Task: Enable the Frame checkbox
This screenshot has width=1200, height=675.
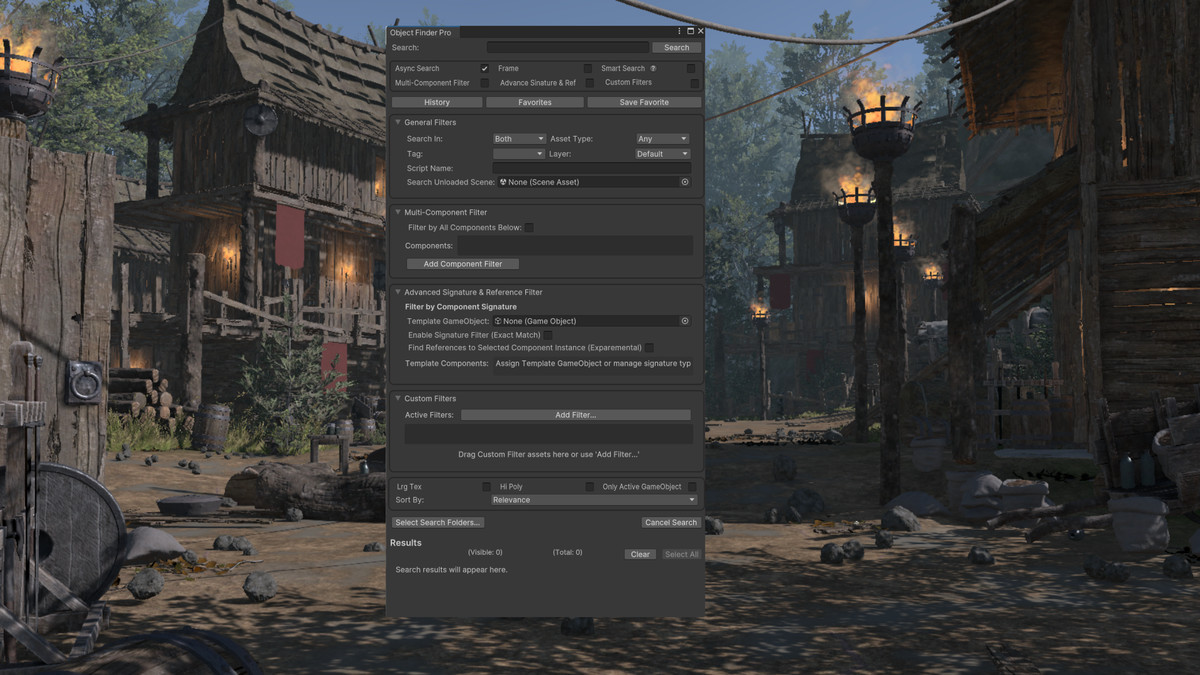Action: (588, 68)
